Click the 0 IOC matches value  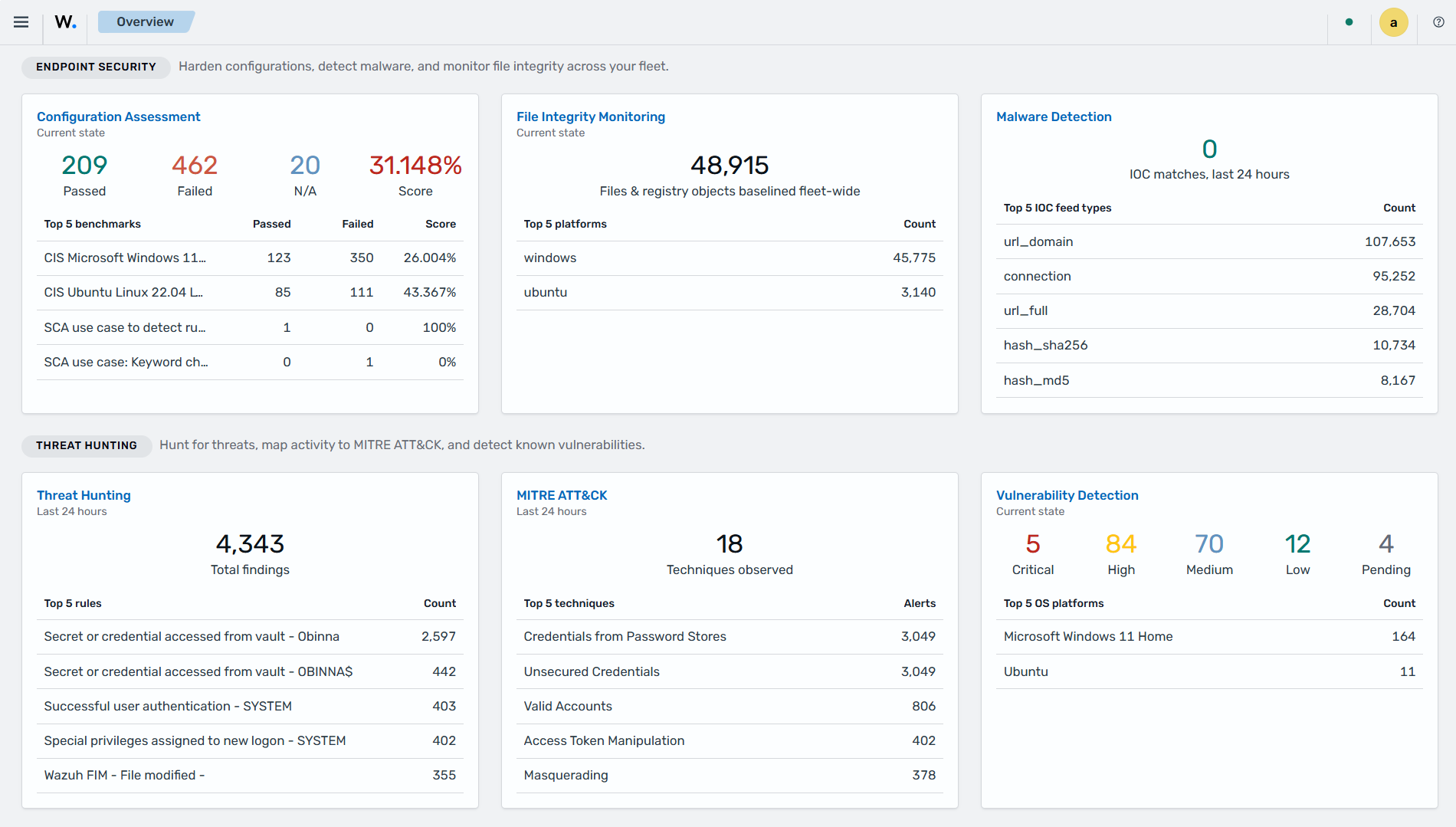[1209, 149]
